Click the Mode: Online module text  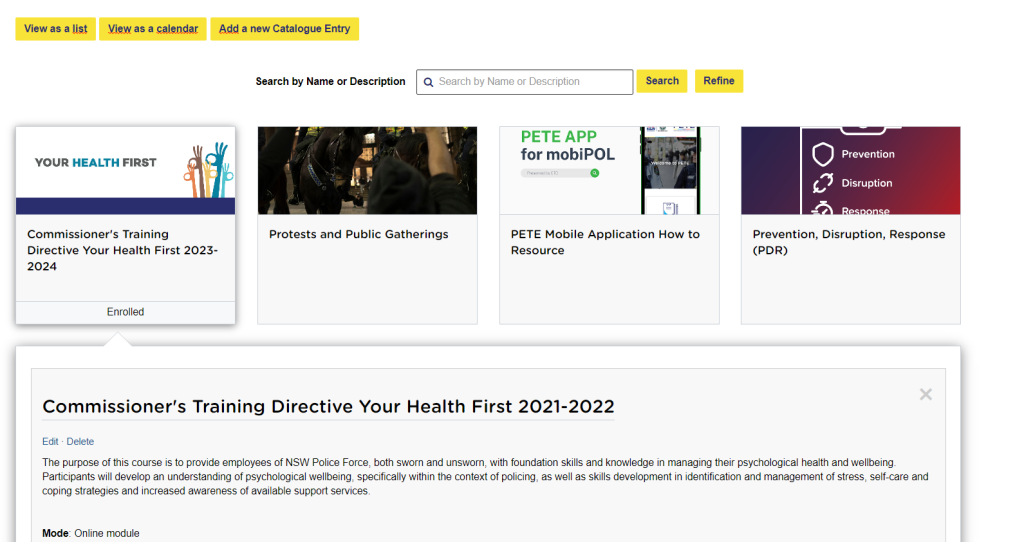click(x=91, y=534)
